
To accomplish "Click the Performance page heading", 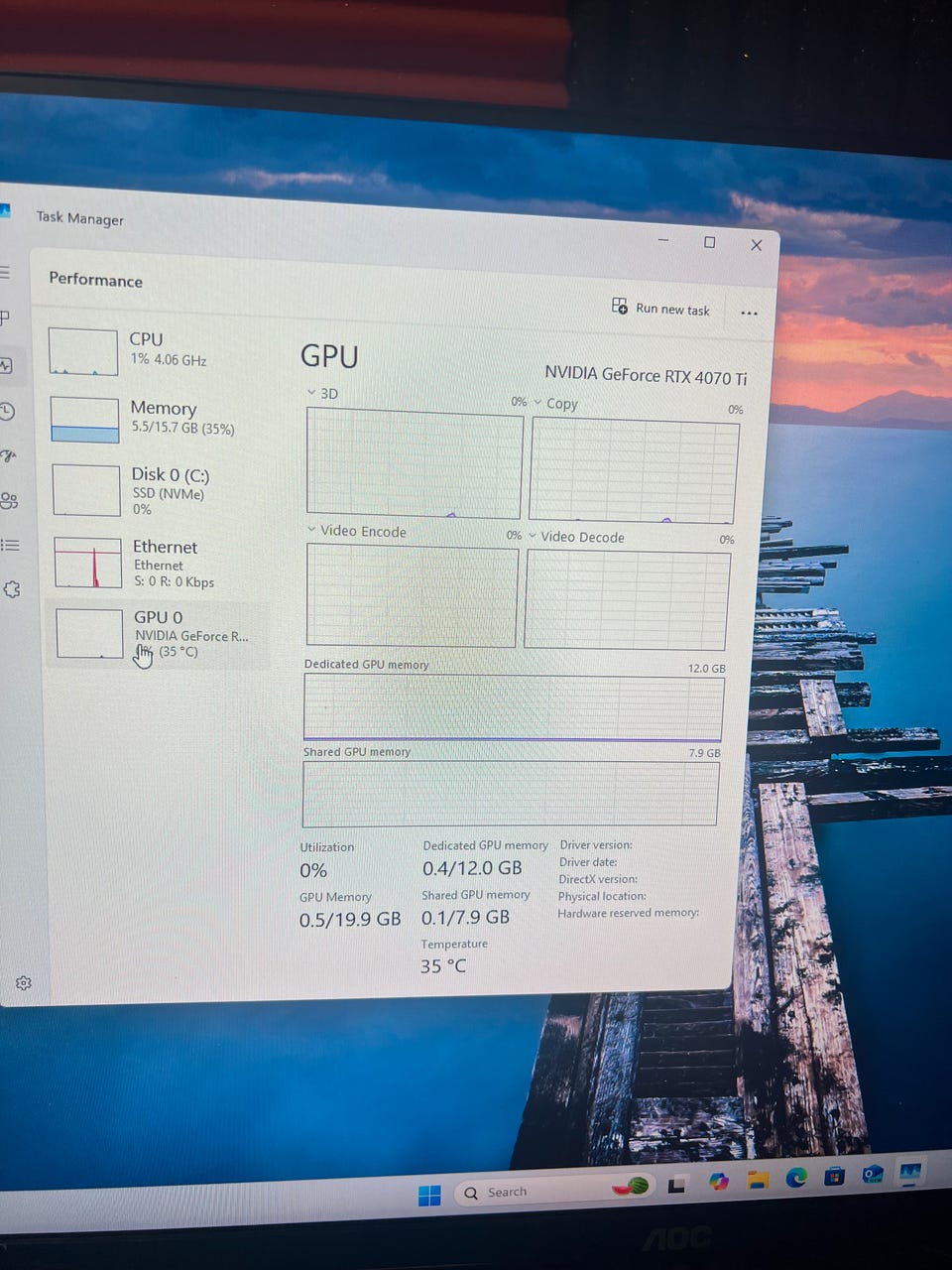I will pos(95,280).
